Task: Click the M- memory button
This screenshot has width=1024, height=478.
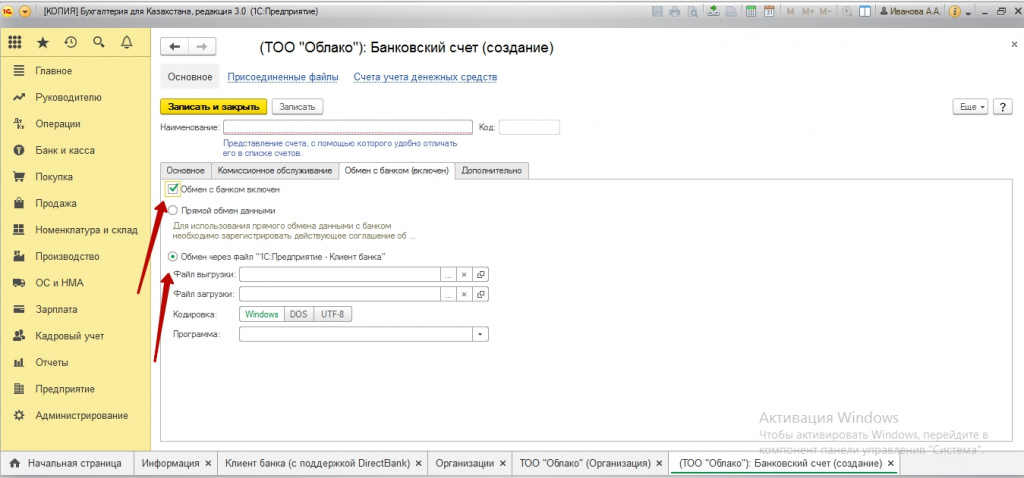Action: point(825,11)
